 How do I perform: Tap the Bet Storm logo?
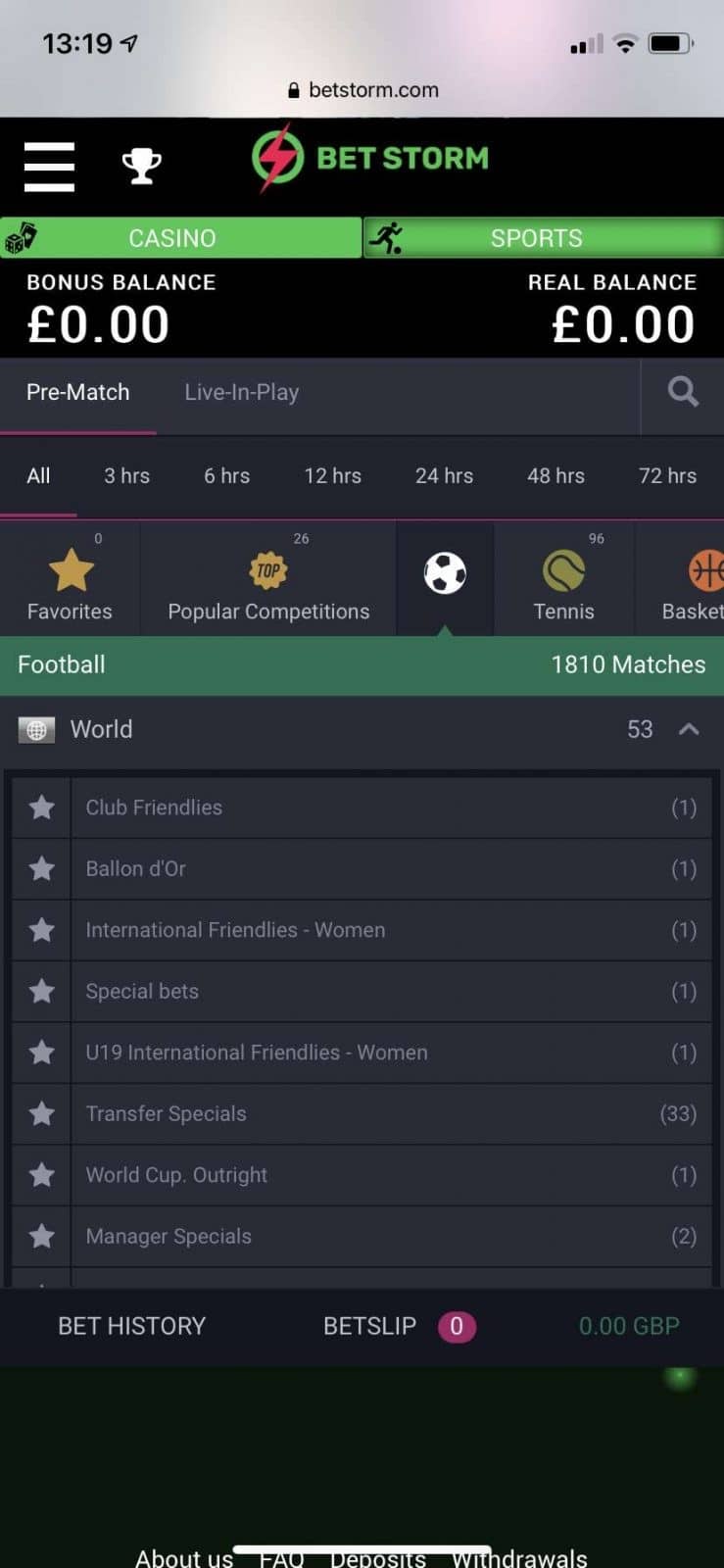click(x=370, y=159)
